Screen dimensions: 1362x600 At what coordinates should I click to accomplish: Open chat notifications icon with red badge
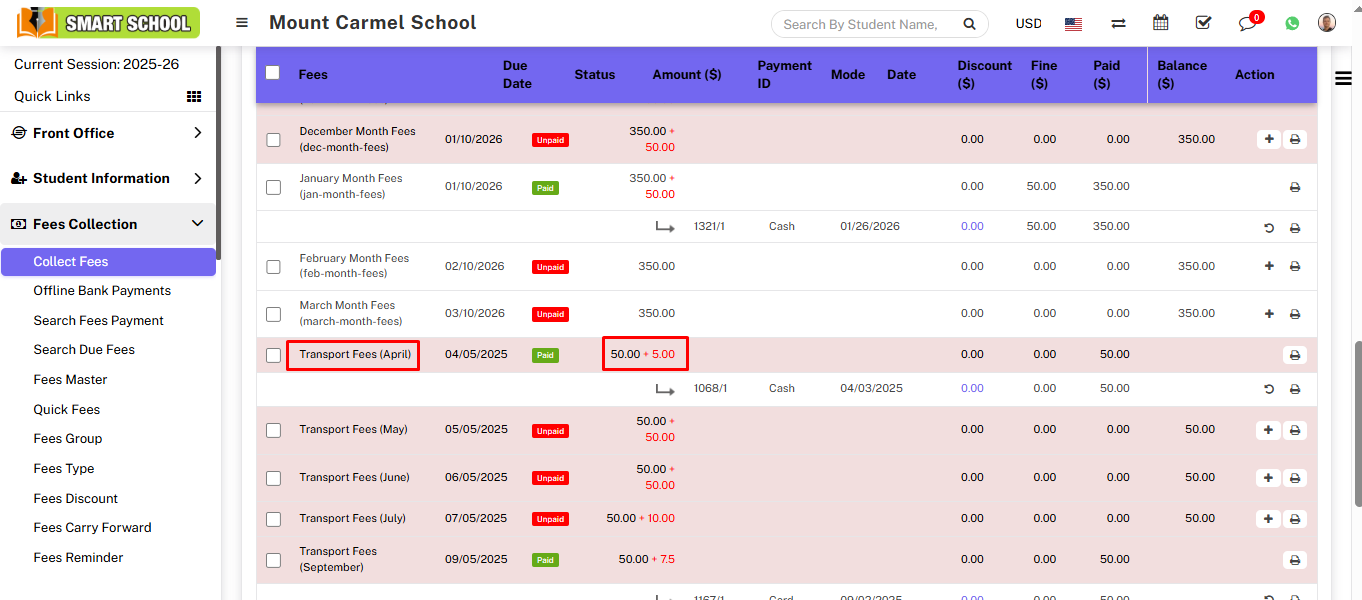(x=1247, y=23)
